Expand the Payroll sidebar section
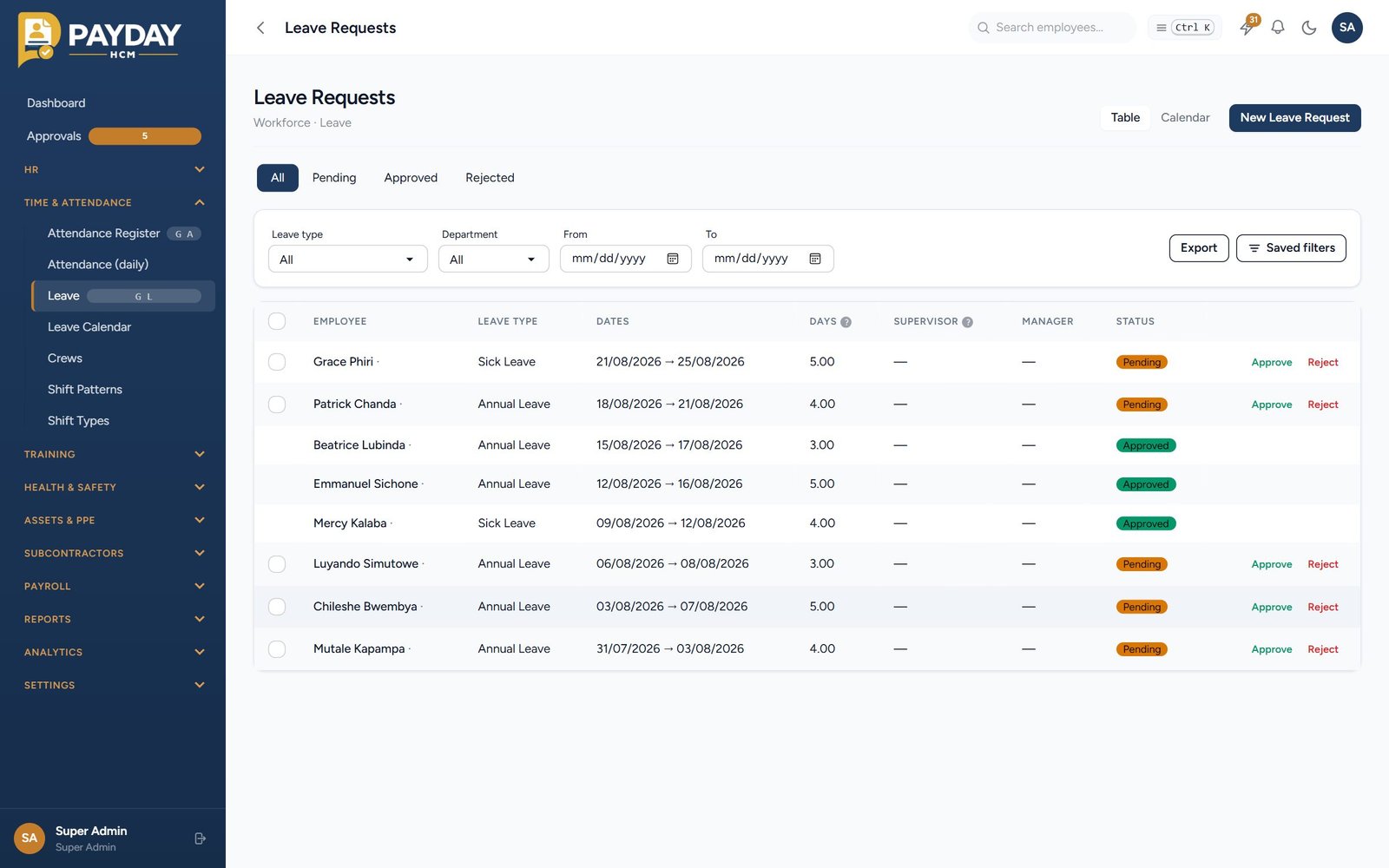Image resolution: width=1389 pixels, height=868 pixels. coord(113,586)
